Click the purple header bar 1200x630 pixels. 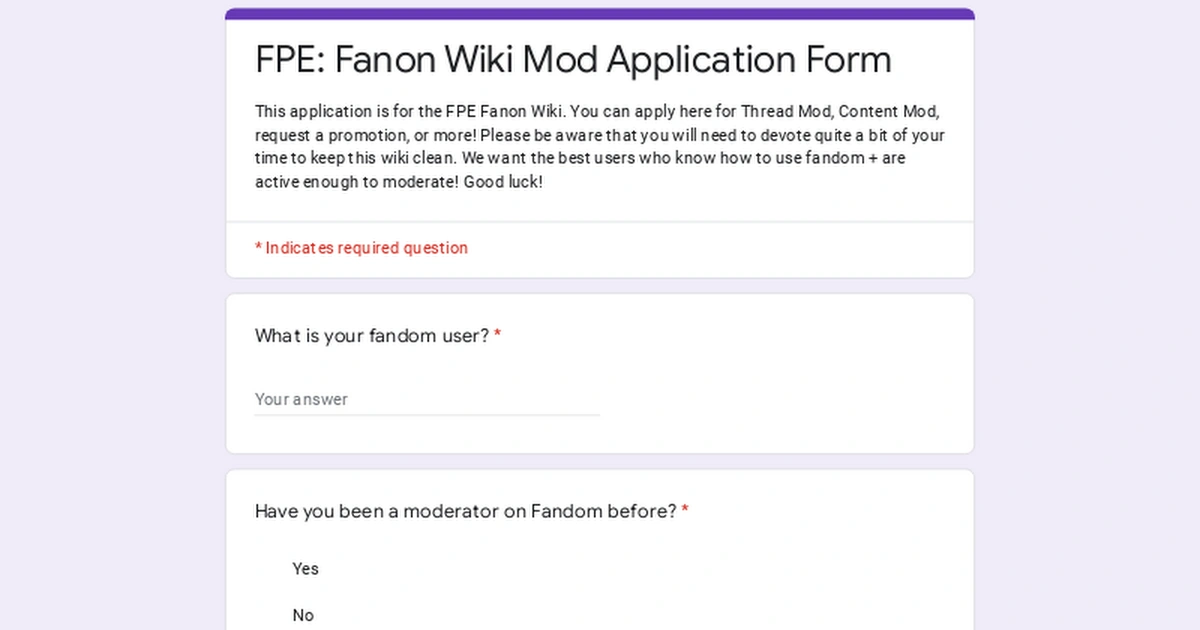pyautogui.click(x=600, y=12)
